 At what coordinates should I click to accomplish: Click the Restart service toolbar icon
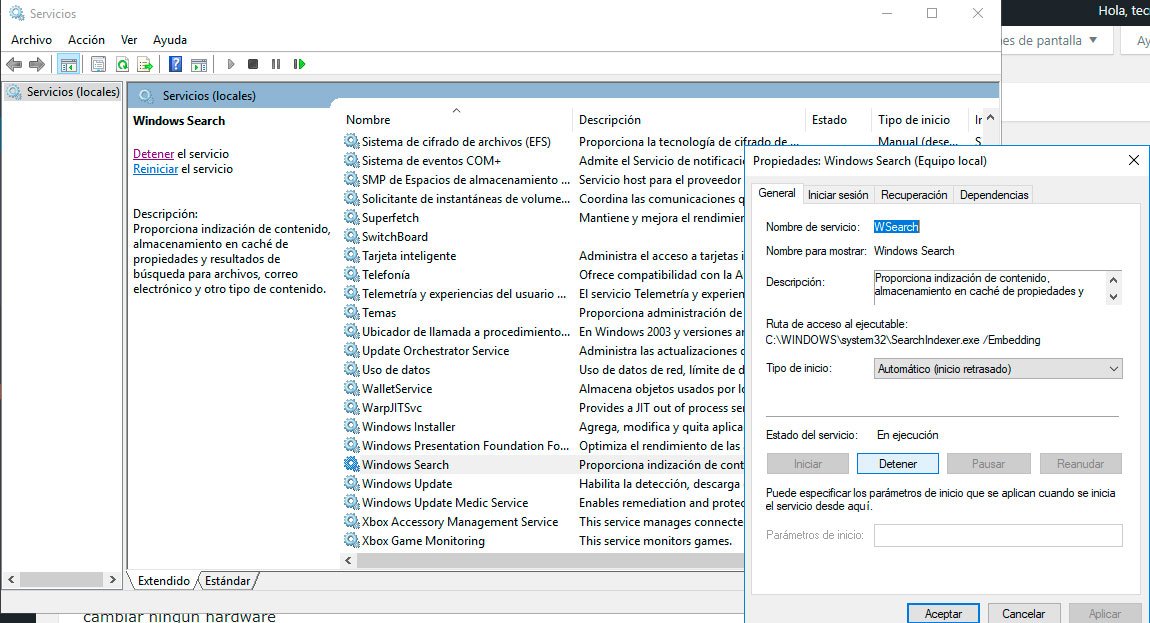coord(299,65)
